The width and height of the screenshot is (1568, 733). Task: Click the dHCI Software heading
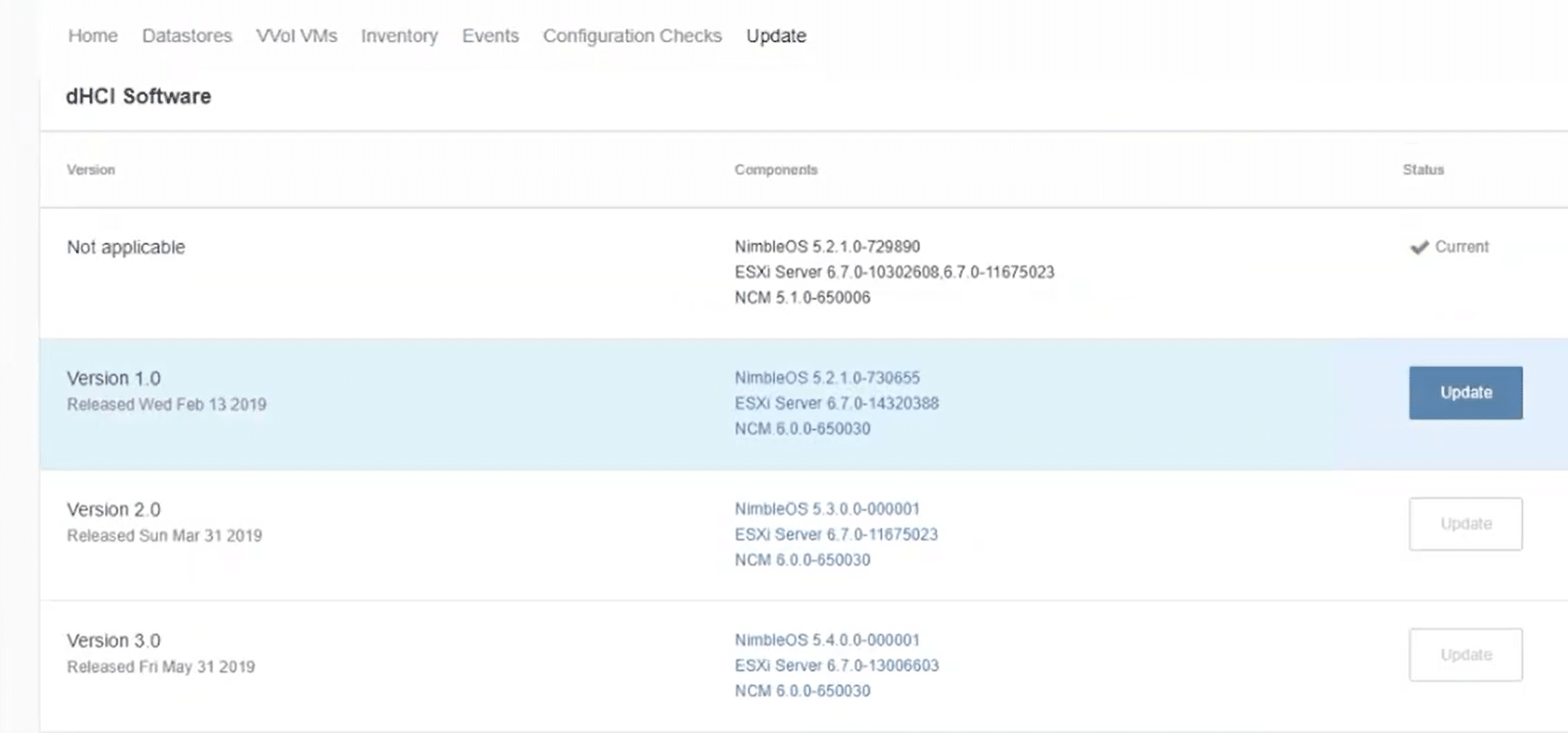coord(138,96)
